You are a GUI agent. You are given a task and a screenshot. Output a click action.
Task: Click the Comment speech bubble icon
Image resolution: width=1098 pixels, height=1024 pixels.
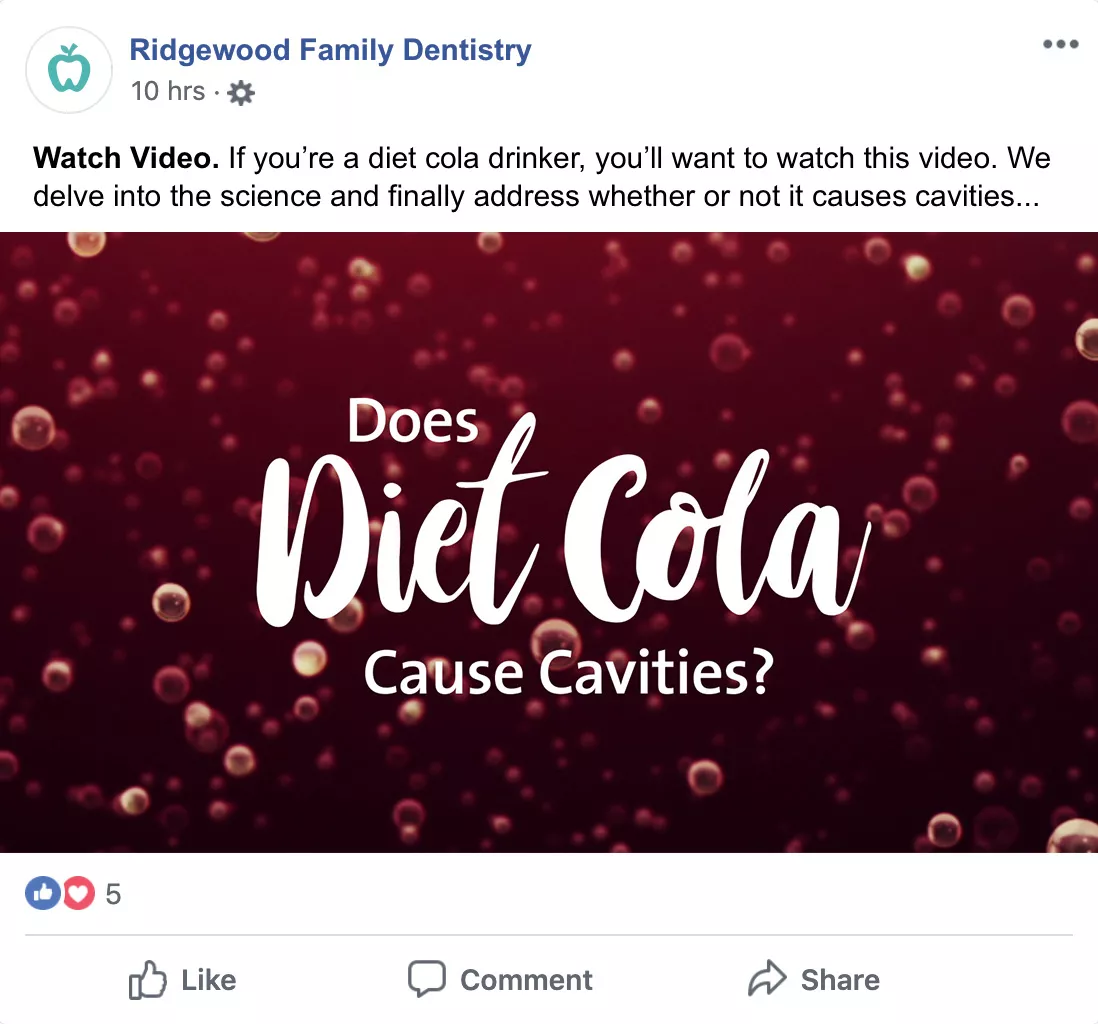(x=426, y=978)
